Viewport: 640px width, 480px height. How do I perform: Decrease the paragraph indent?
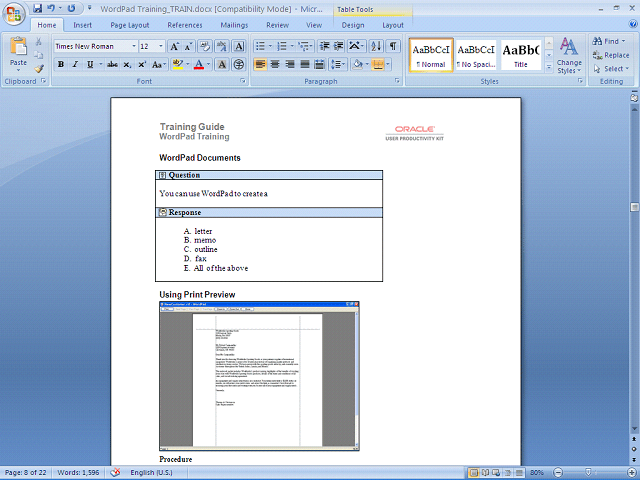[x=324, y=46]
